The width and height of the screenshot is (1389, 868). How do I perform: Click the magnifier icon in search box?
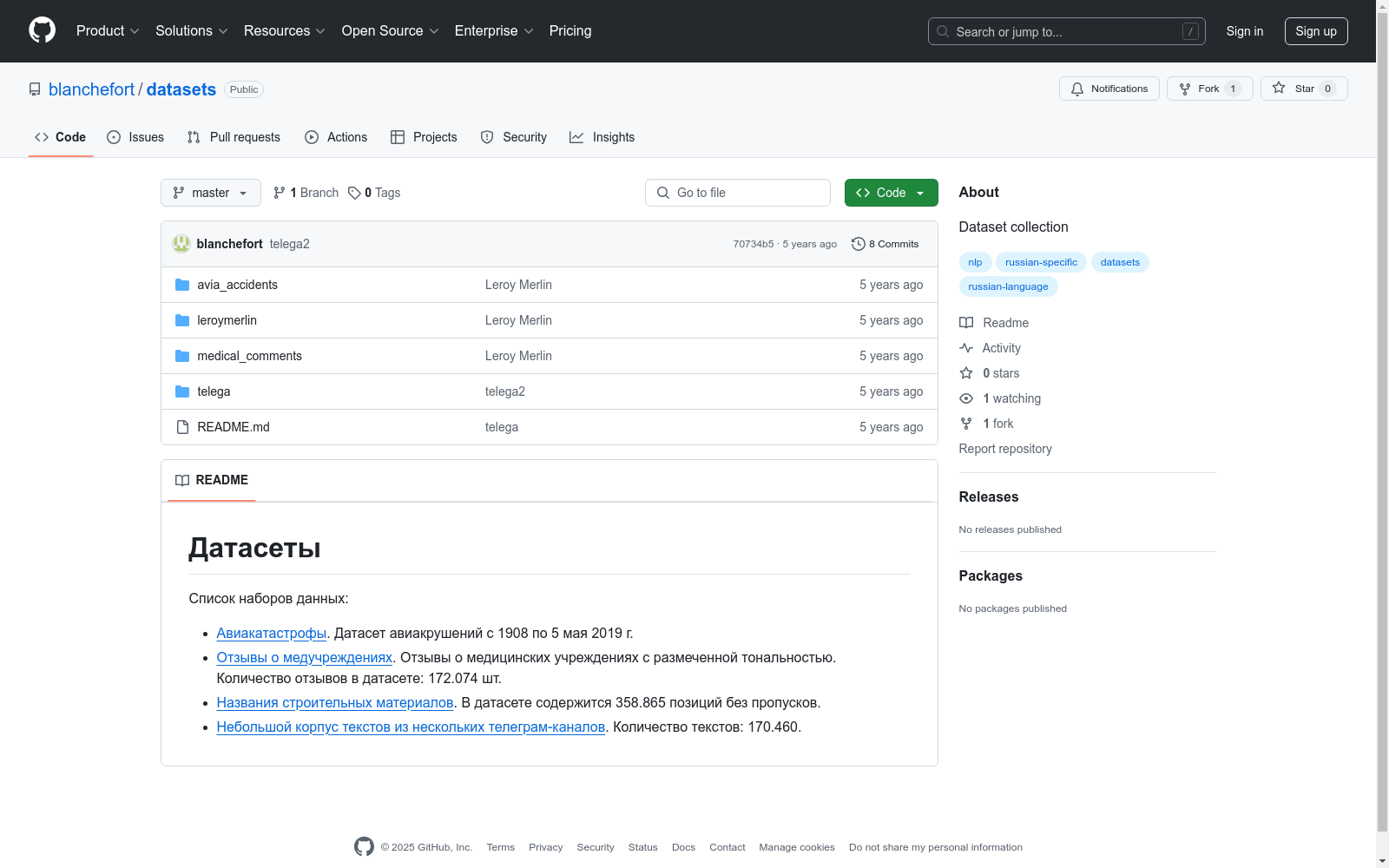coord(943,31)
